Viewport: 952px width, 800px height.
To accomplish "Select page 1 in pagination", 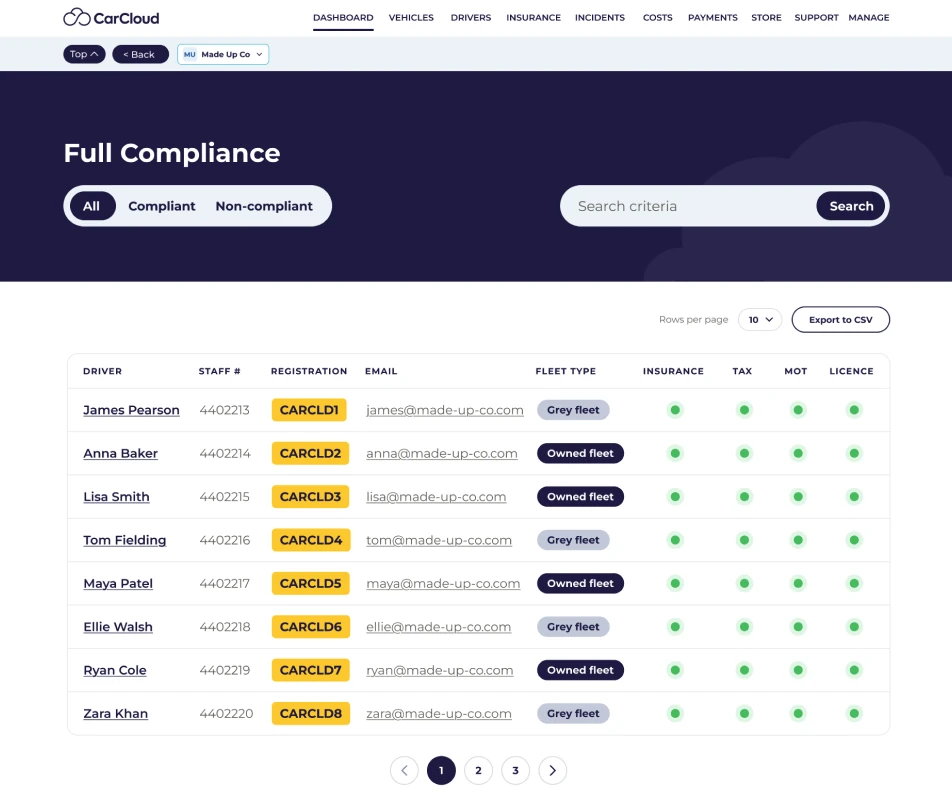I will [x=441, y=770].
